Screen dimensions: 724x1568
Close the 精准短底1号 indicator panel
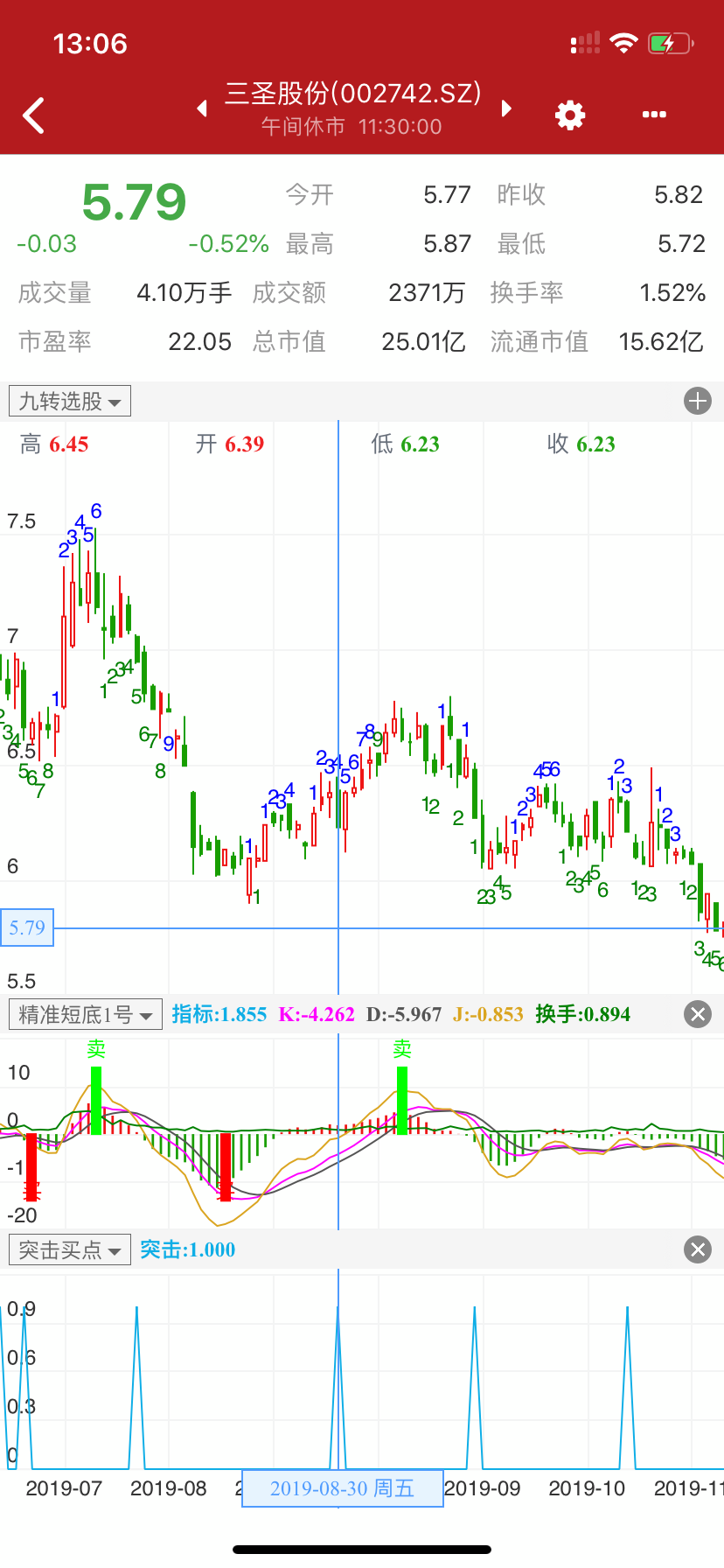tap(697, 1014)
